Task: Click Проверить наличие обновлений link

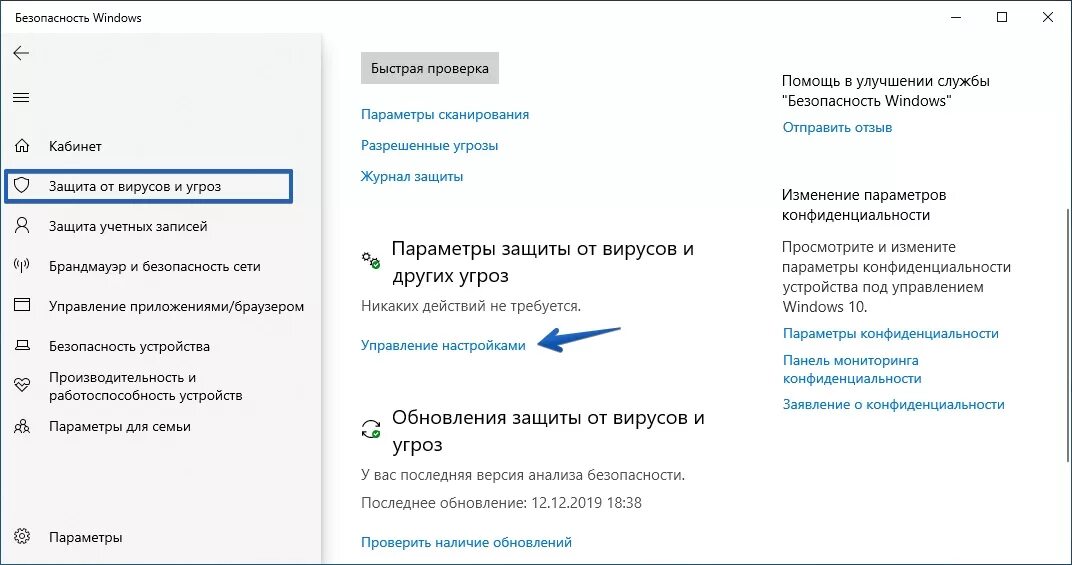Action: pos(466,542)
